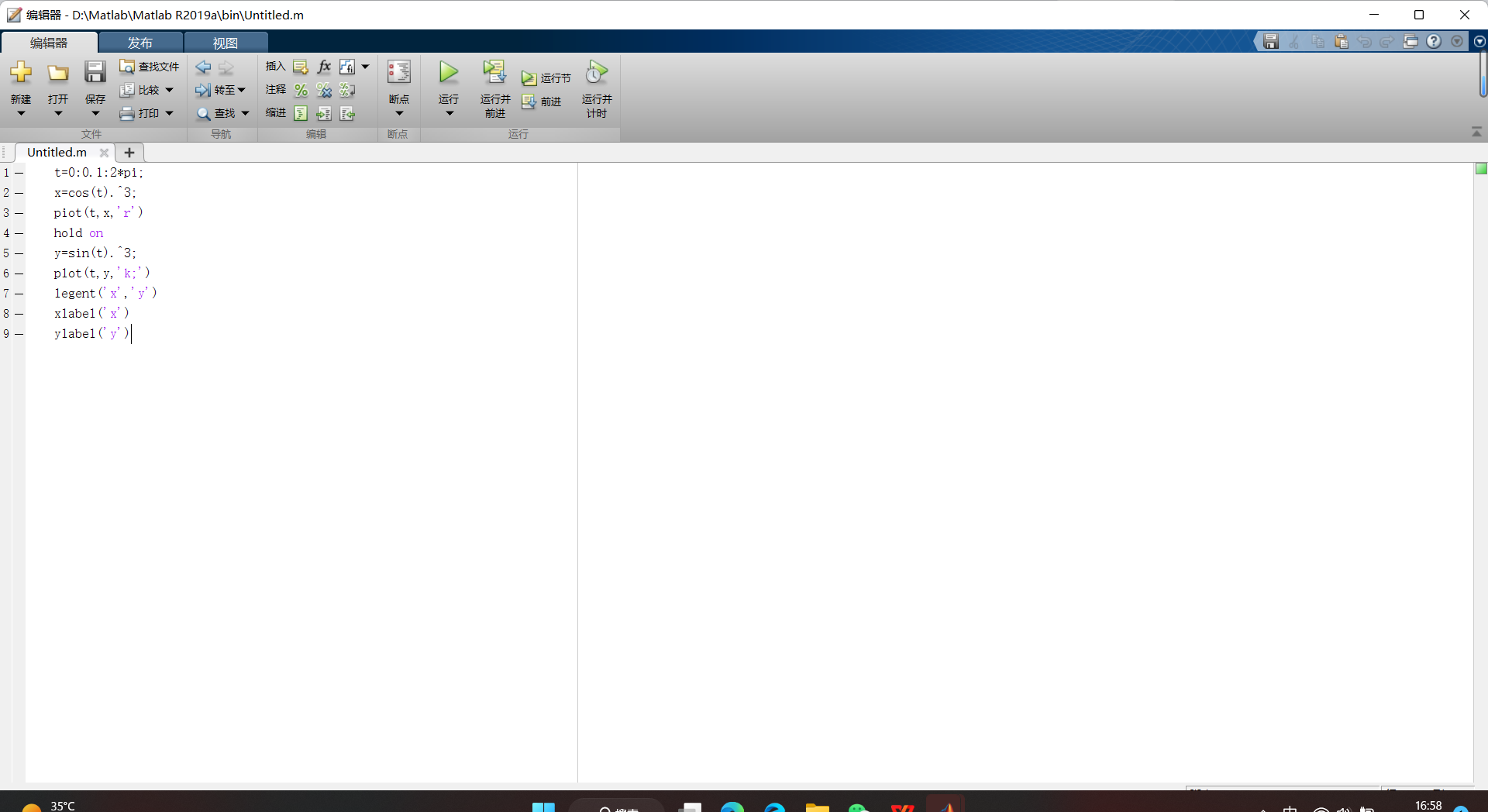Click the breakpoint dash on line 7

click(x=19, y=294)
